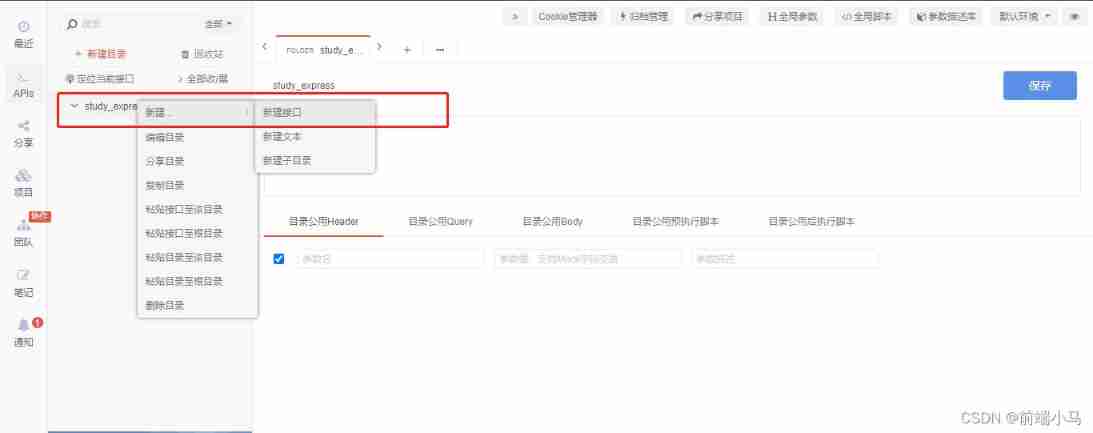Open the 默认环境 environment dropdown

pyautogui.click(x=1024, y=16)
